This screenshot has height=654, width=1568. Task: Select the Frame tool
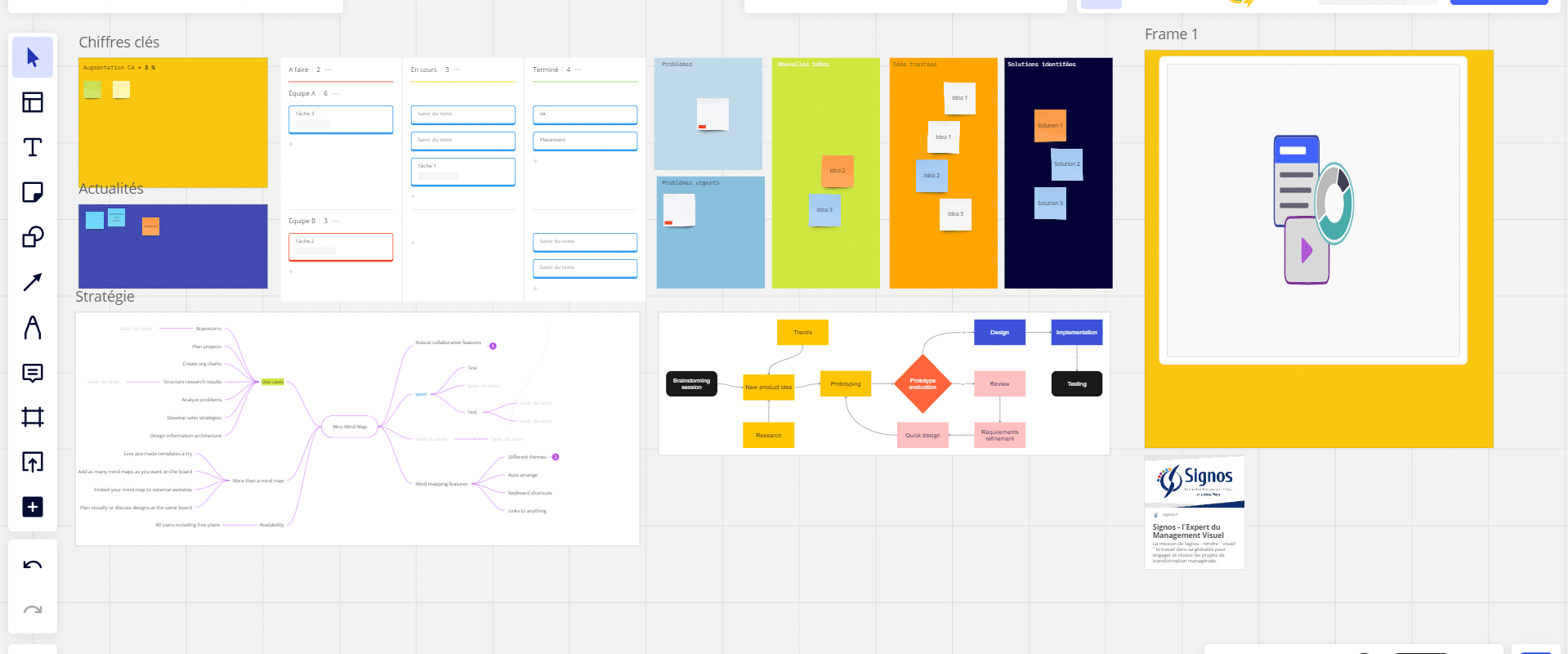(x=33, y=417)
